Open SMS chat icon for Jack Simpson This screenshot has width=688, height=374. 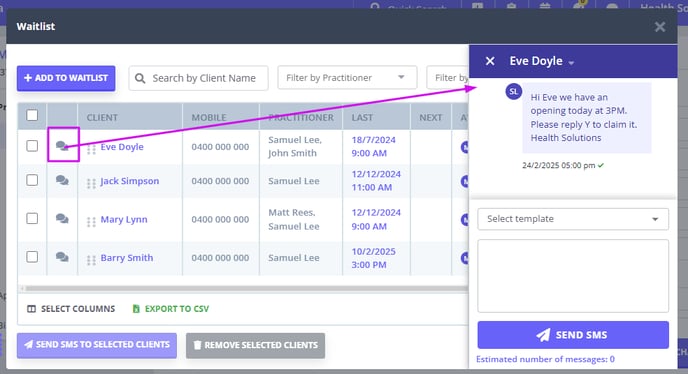pyautogui.click(x=62, y=180)
